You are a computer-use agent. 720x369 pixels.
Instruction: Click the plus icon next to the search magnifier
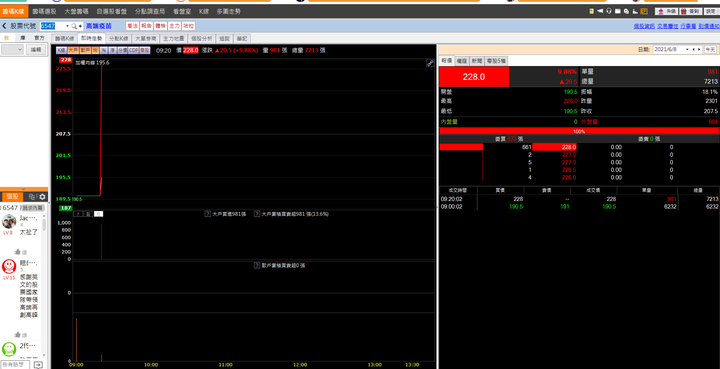pos(80,26)
